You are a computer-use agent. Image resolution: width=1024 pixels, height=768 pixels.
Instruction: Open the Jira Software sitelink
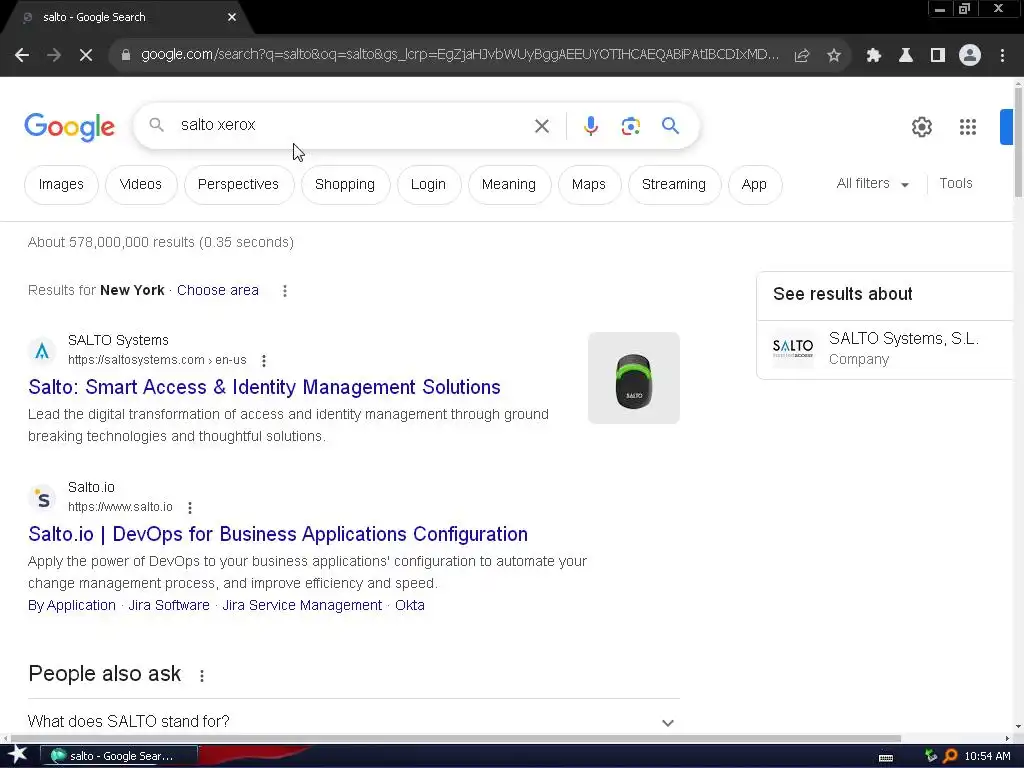click(169, 605)
